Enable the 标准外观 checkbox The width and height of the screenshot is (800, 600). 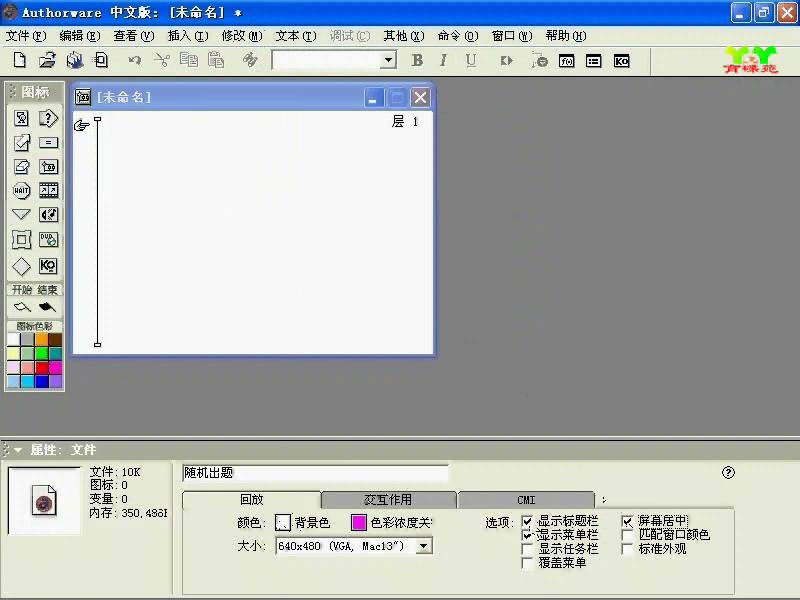click(x=627, y=549)
